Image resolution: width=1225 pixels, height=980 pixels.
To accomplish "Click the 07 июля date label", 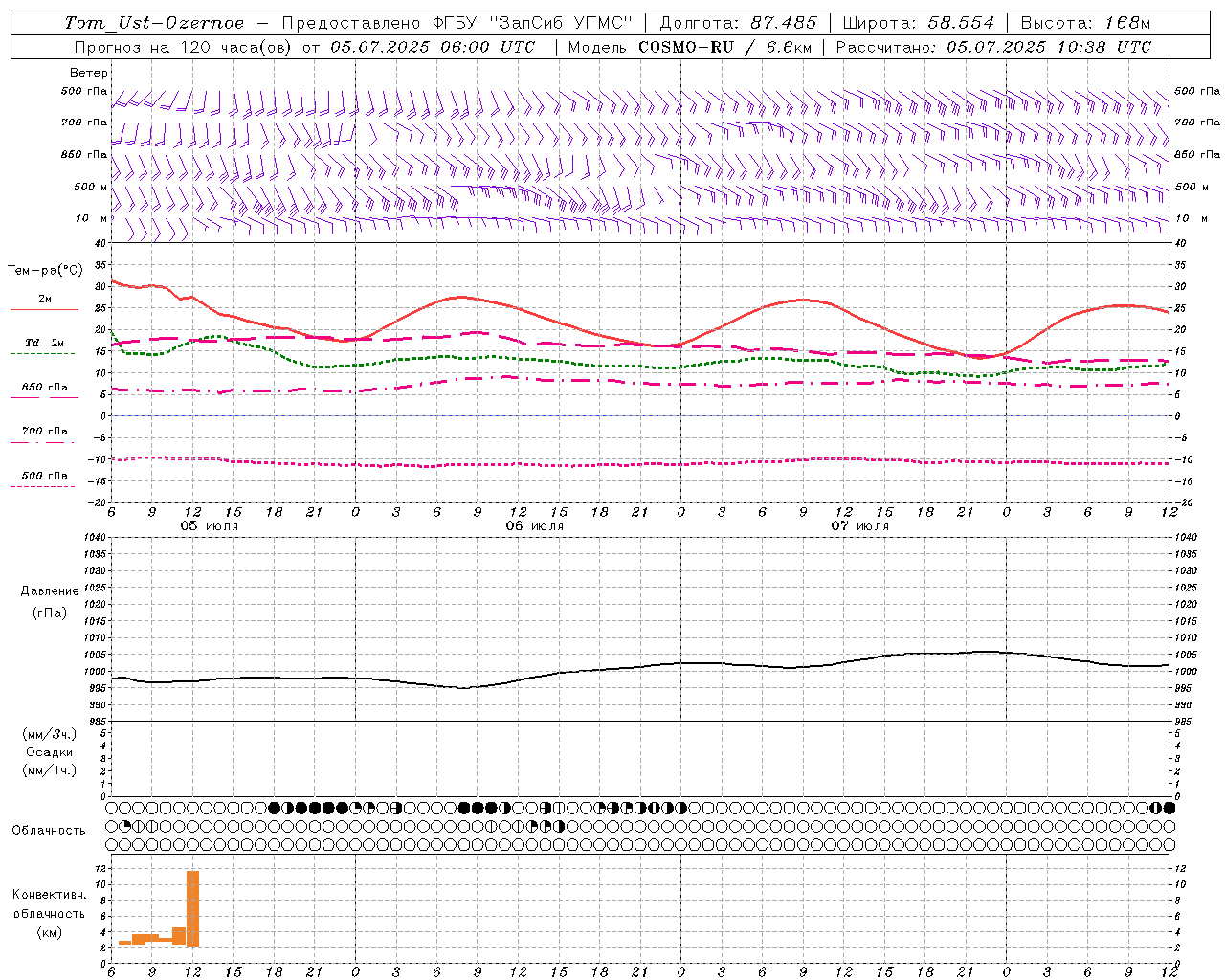I will (x=859, y=526).
